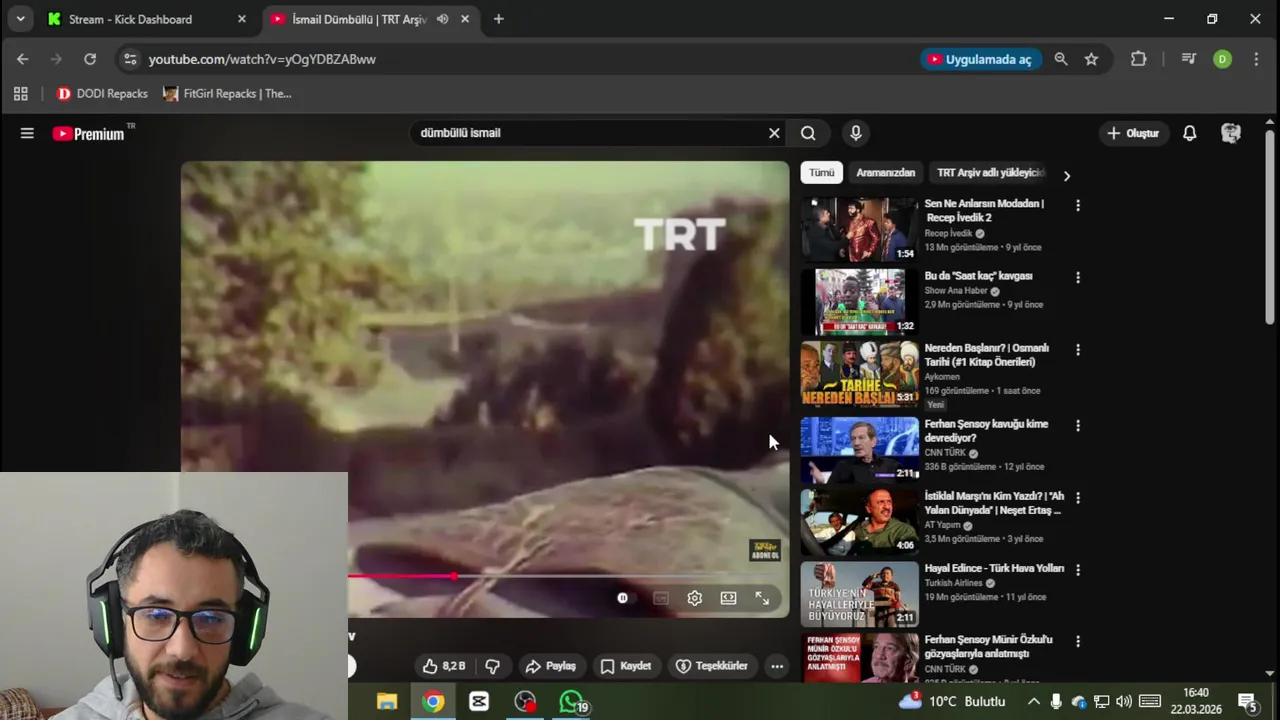Open File Explorer from the taskbar
This screenshot has height=720, width=1280.
coord(387,702)
